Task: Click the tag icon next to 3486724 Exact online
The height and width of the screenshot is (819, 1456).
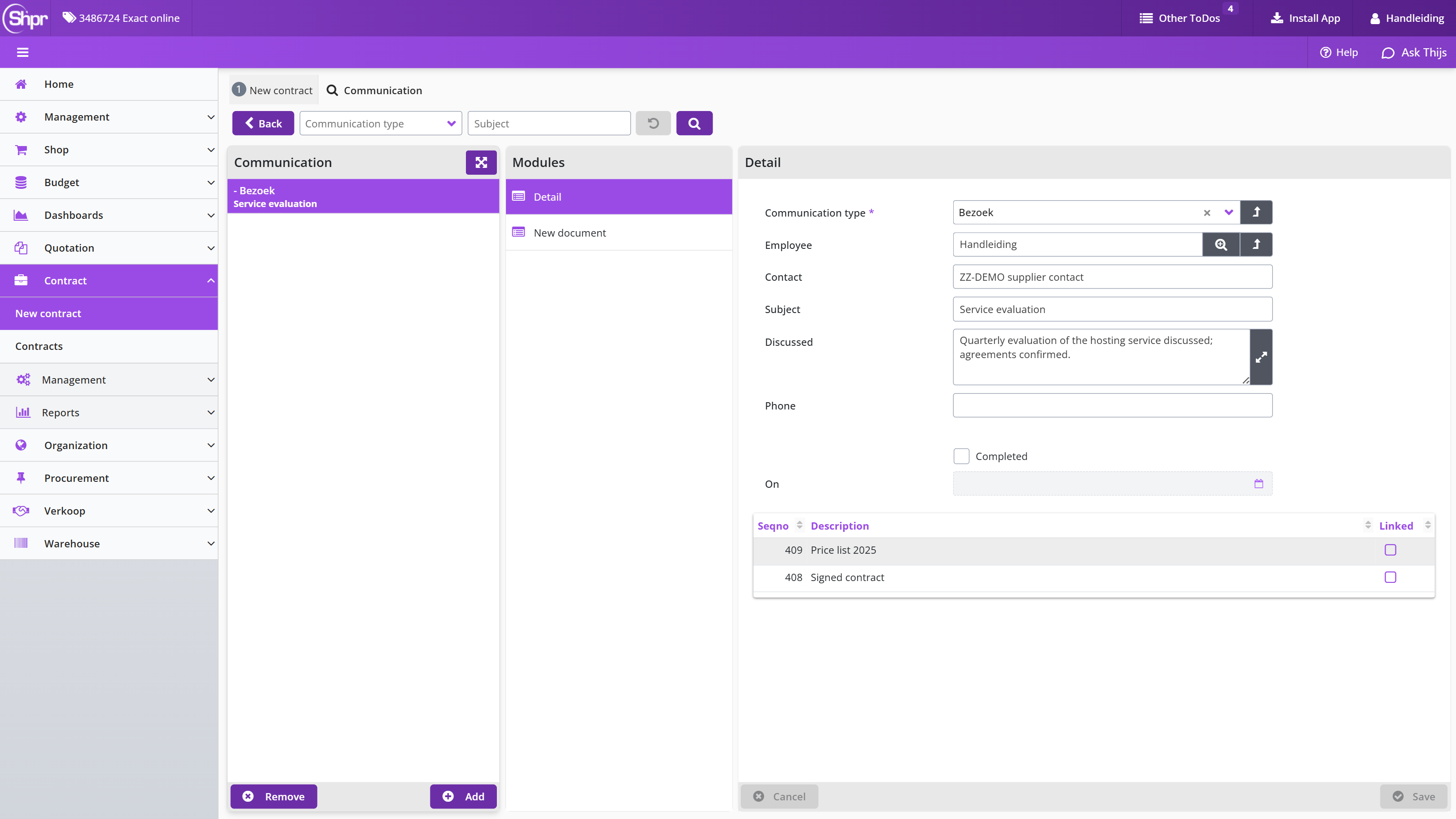Action: click(68, 18)
